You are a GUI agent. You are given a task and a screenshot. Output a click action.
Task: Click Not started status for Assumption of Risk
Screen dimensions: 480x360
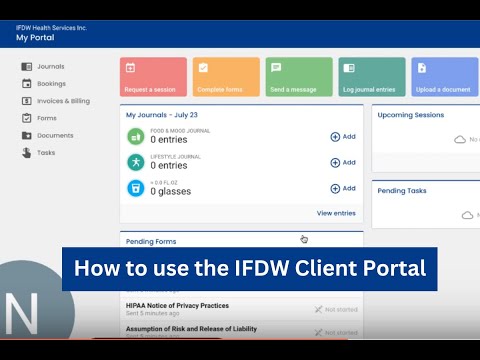pos(336,333)
